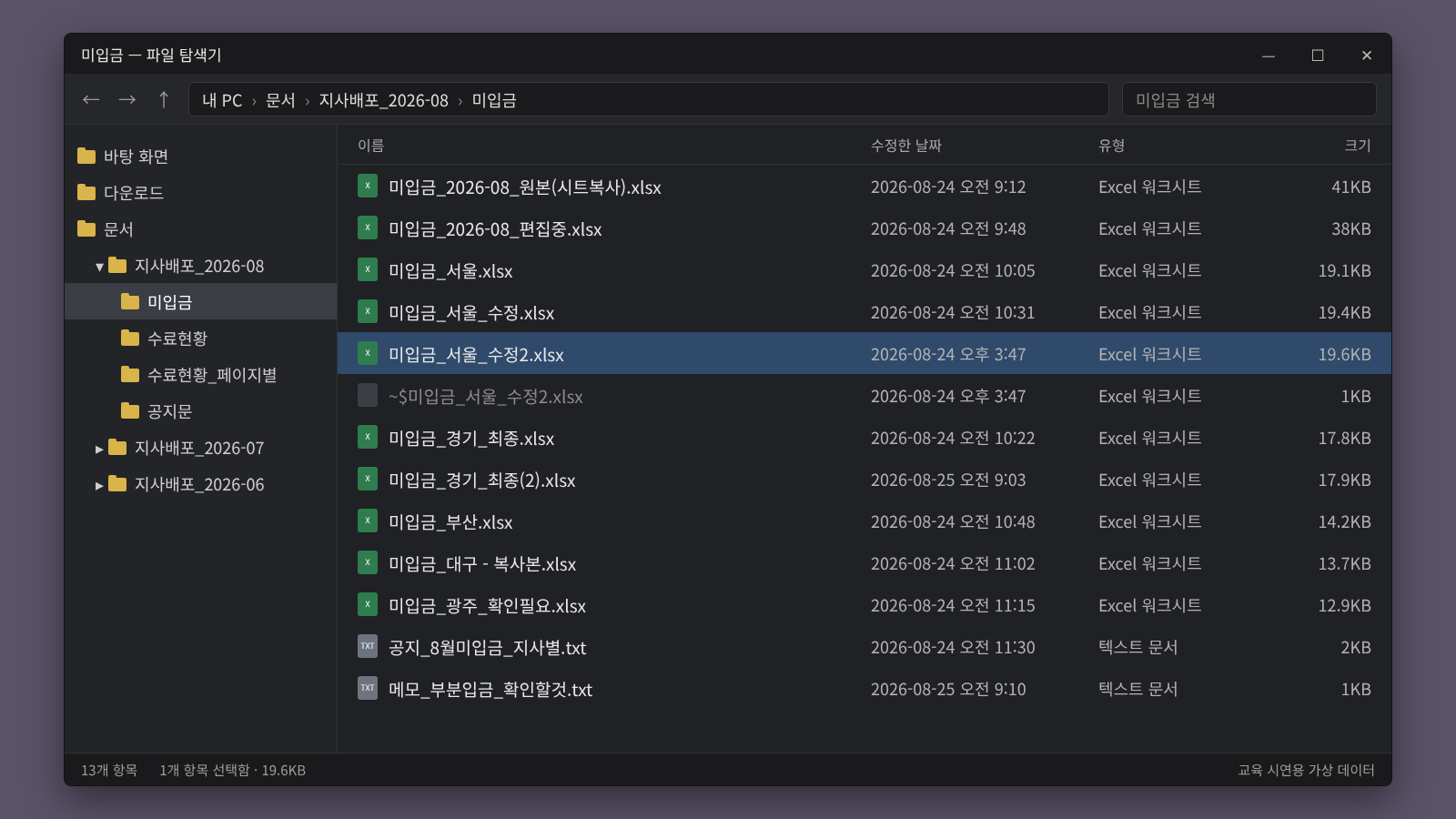Image resolution: width=1456 pixels, height=819 pixels.
Task: Click the 미입금 검색 search box
Action: tap(1249, 99)
